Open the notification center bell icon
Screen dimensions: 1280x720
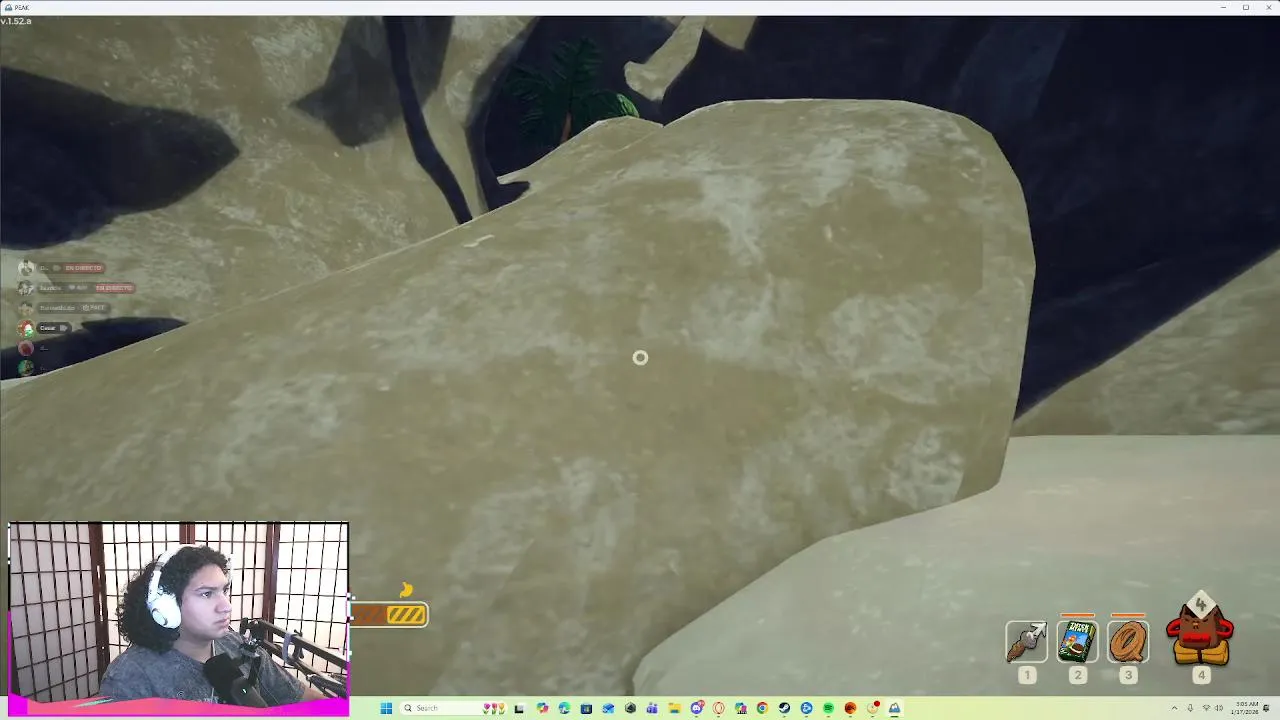(1266, 708)
